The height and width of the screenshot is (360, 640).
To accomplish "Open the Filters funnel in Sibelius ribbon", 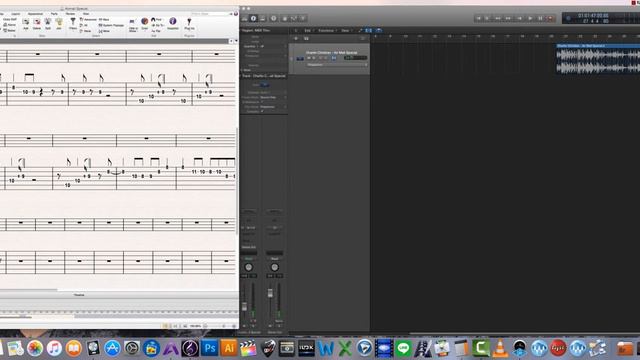I will 73,24.
